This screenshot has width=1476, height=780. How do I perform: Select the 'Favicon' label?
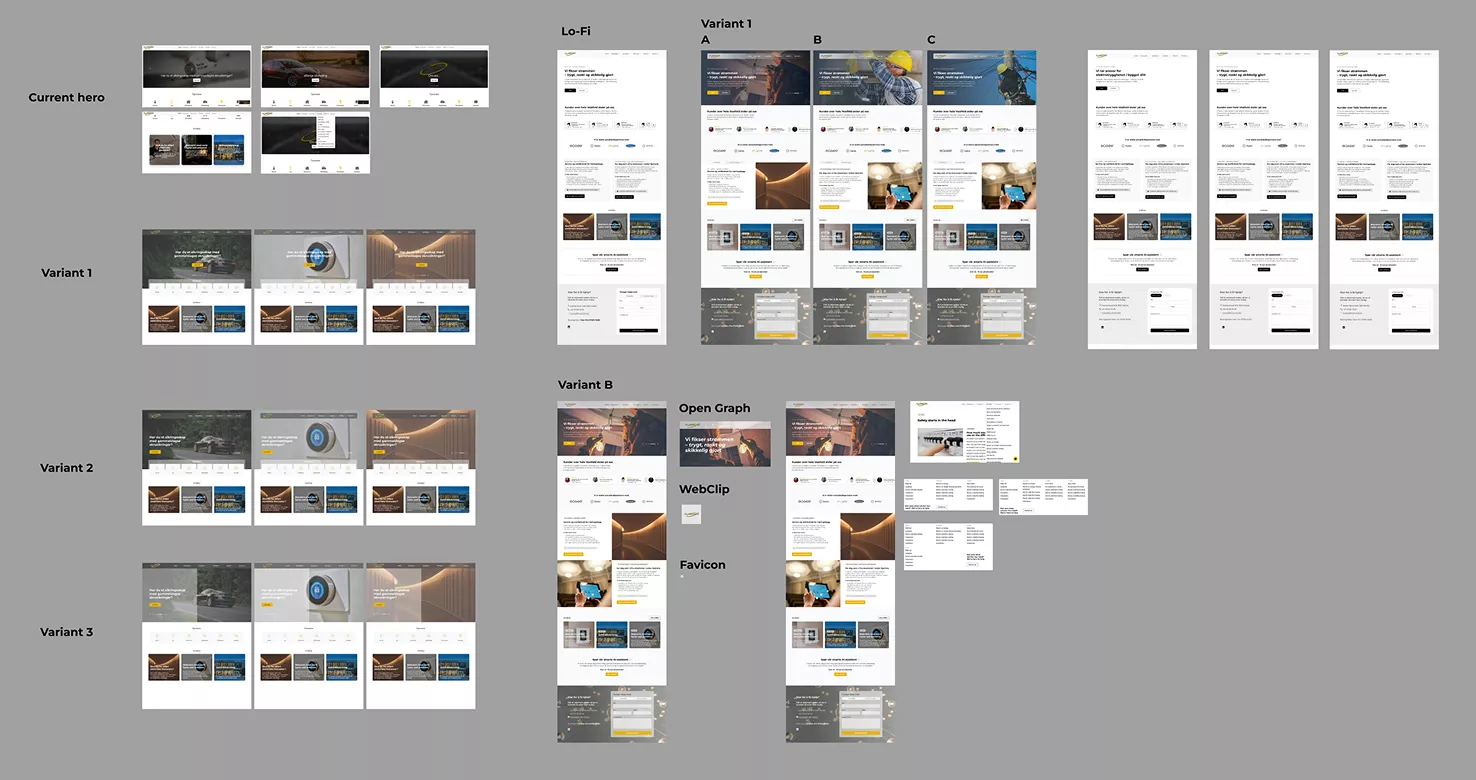point(702,565)
